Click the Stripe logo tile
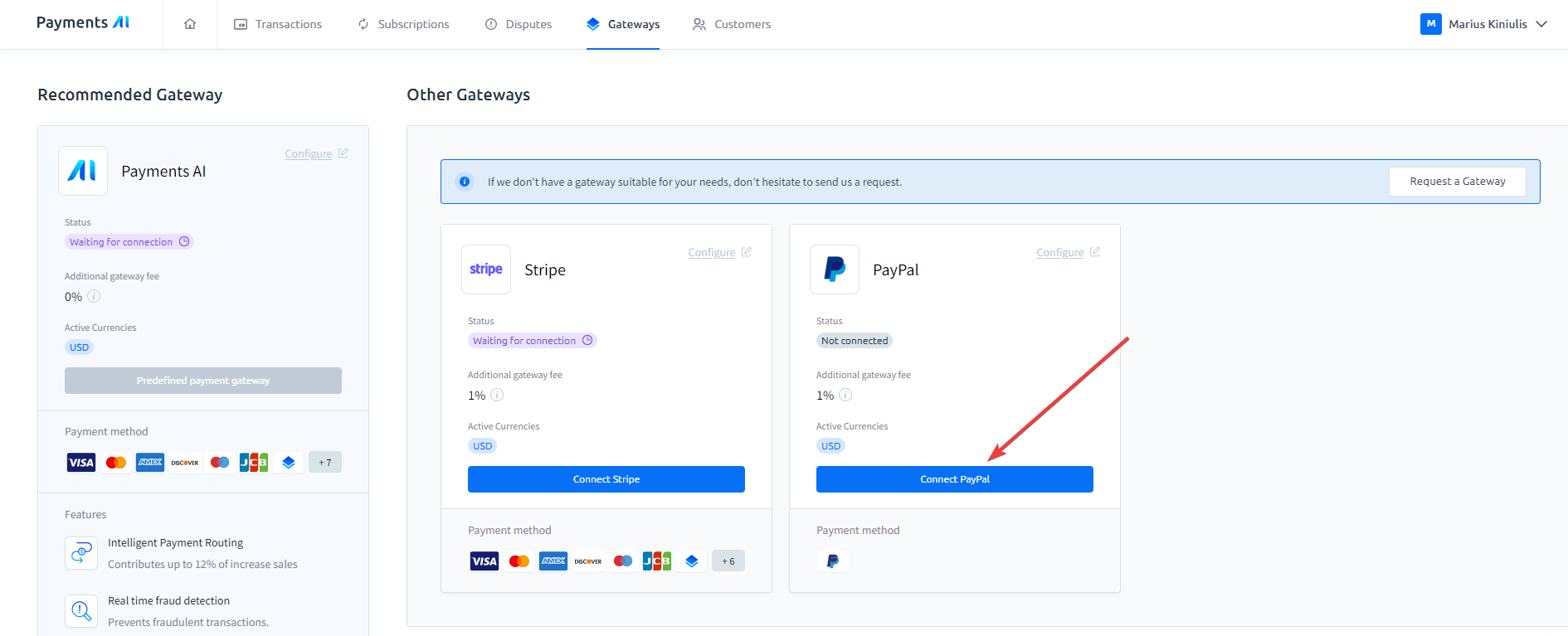 pyautogui.click(x=486, y=269)
